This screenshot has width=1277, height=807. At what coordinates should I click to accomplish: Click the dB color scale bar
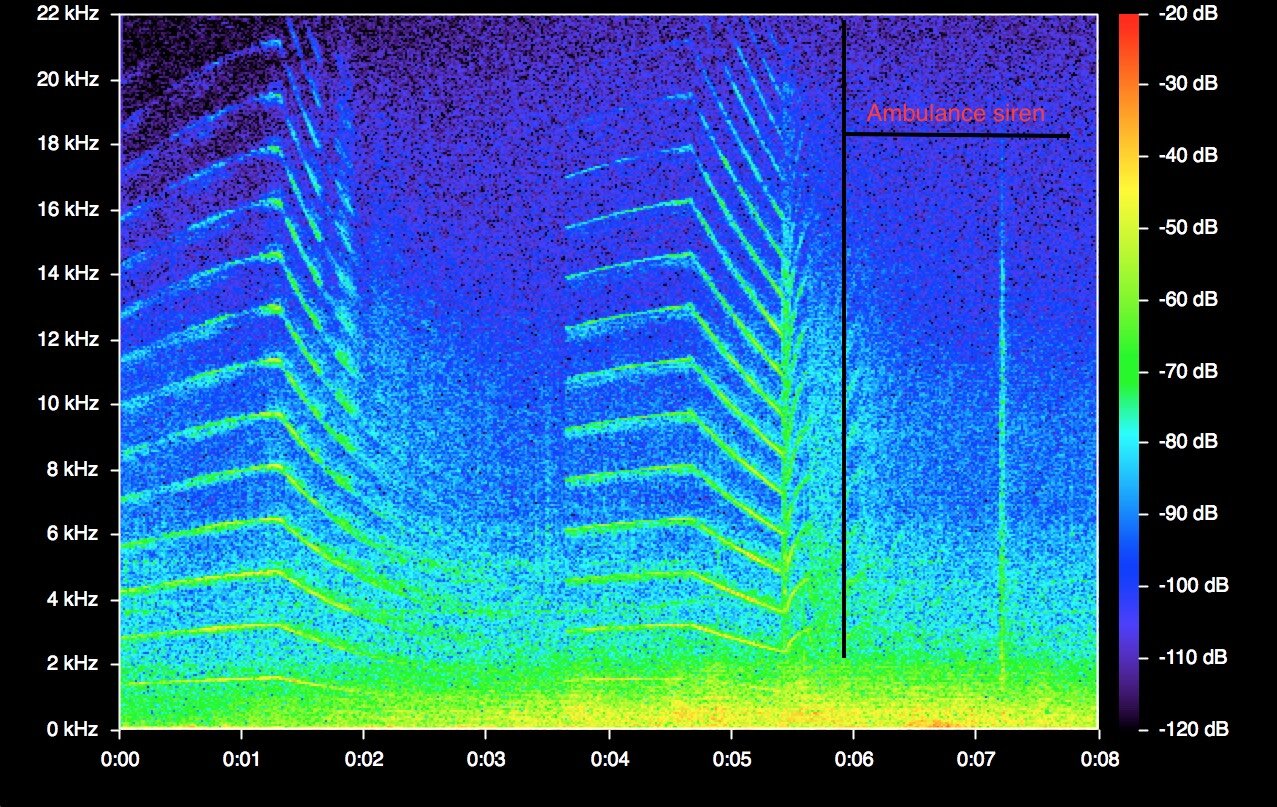[x=1130, y=371]
